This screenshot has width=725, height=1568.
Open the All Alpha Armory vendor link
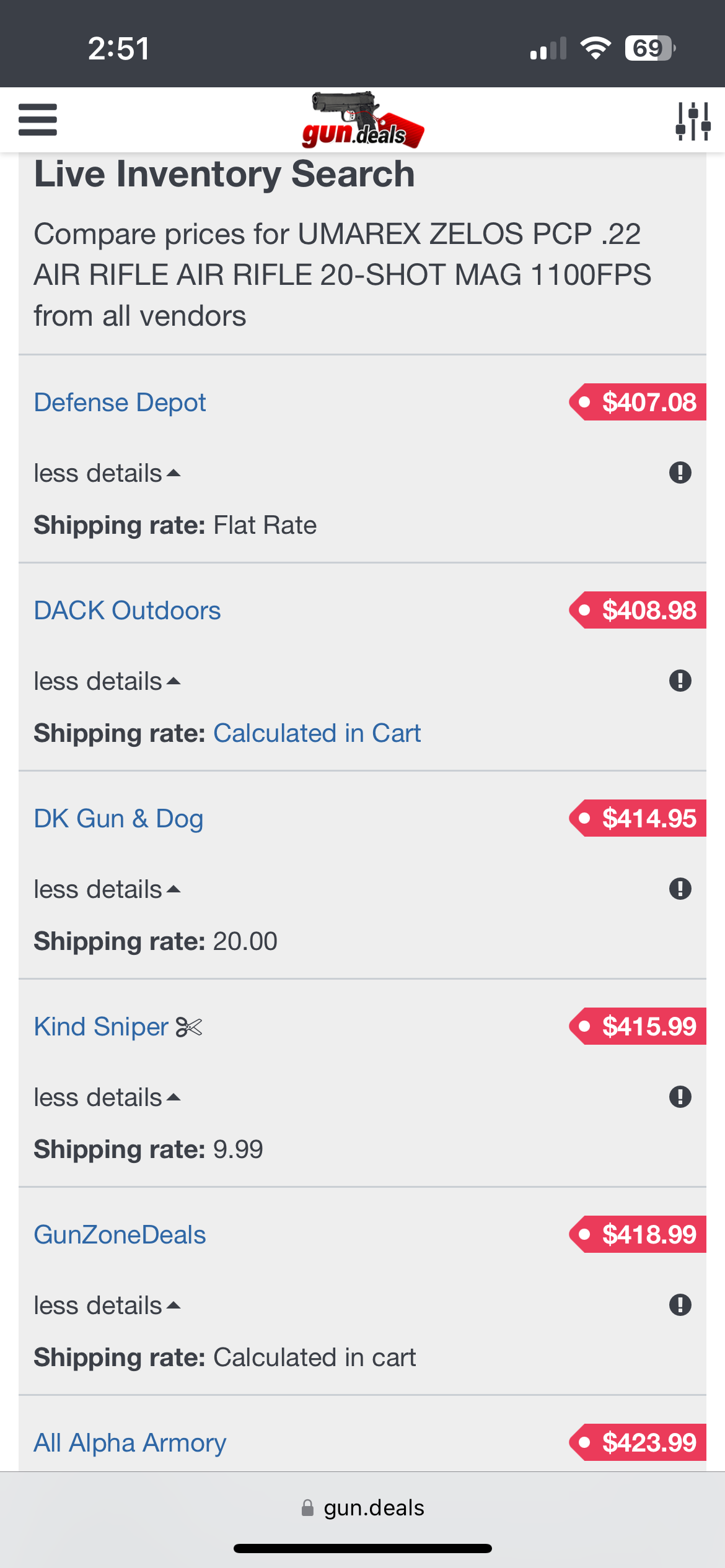pyautogui.click(x=130, y=1443)
